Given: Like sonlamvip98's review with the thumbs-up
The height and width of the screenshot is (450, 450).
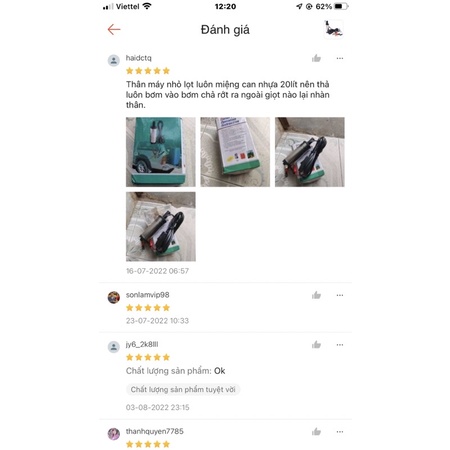Looking at the screenshot, I should click(x=316, y=295).
